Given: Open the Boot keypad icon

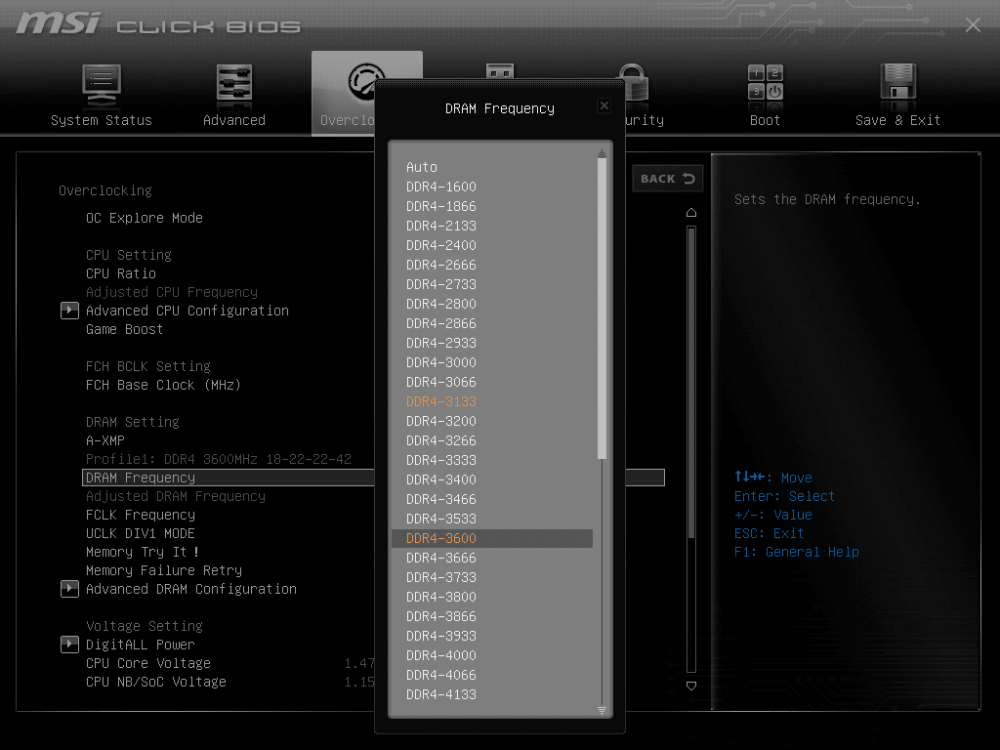Looking at the screenshot, I should tap(765, 82).
